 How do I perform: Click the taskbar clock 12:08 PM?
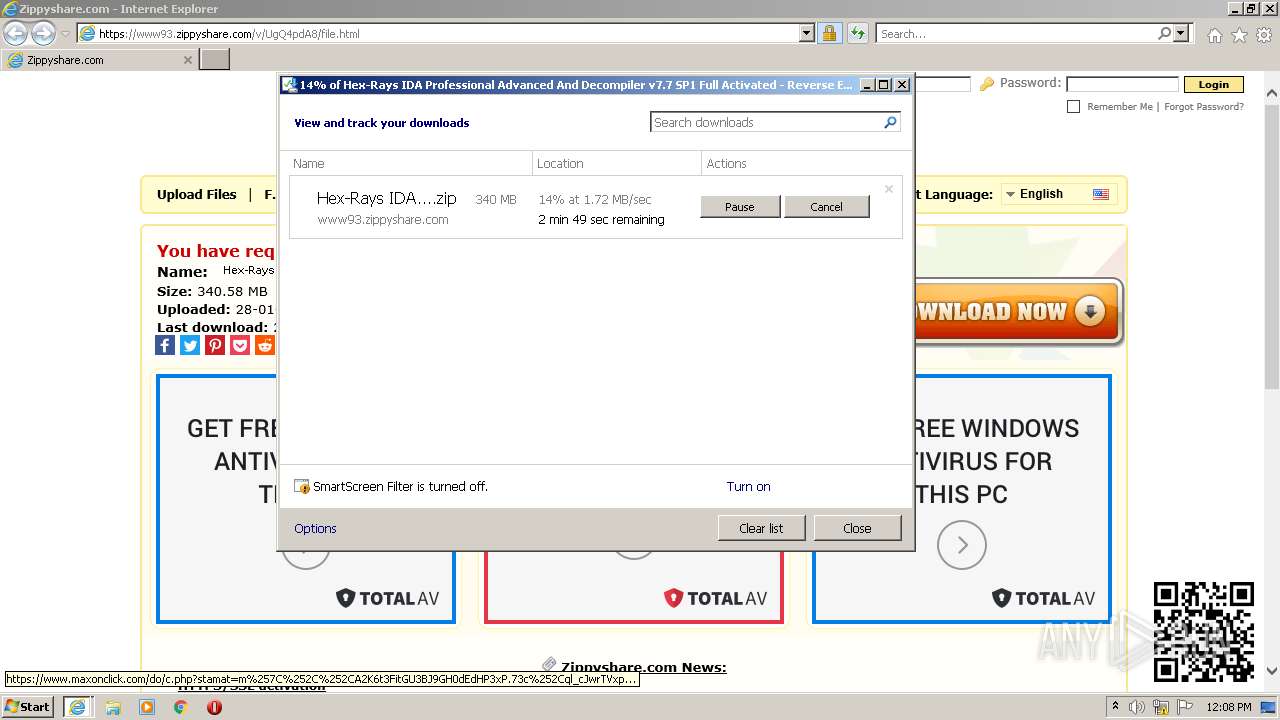pyautogui.click(x=1230, y=707)
